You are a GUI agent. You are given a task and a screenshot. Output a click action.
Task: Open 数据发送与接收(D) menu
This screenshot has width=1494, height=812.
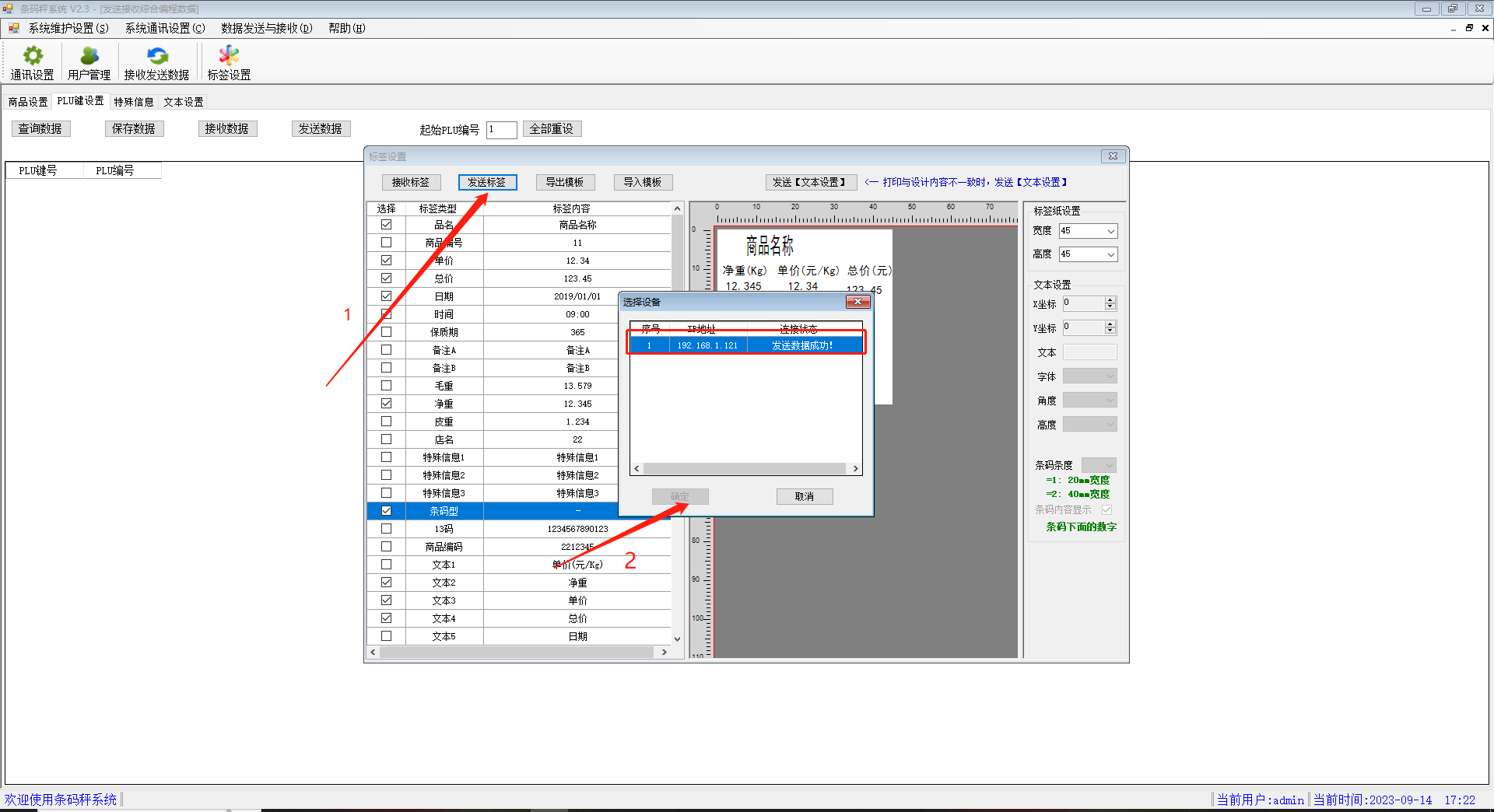point(266,28)
